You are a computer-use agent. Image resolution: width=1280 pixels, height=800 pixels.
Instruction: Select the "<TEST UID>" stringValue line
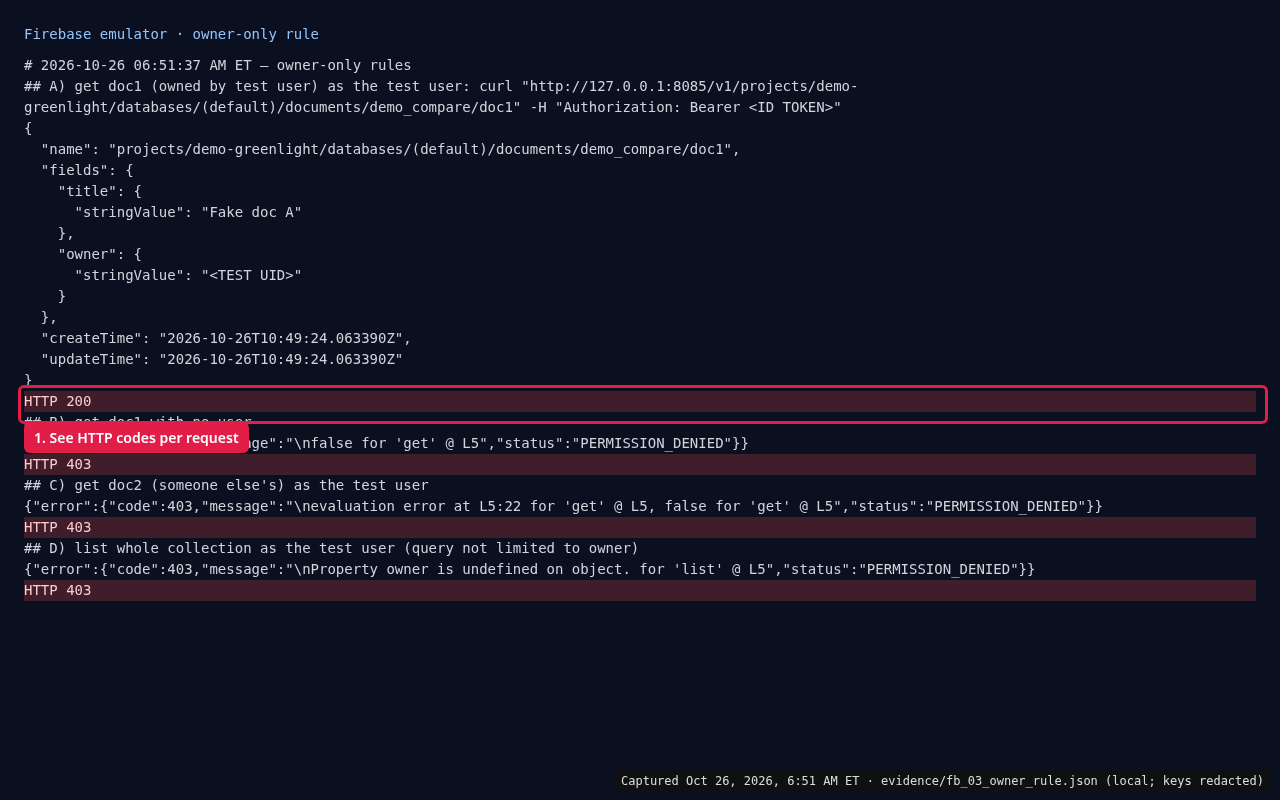point(188,275)
